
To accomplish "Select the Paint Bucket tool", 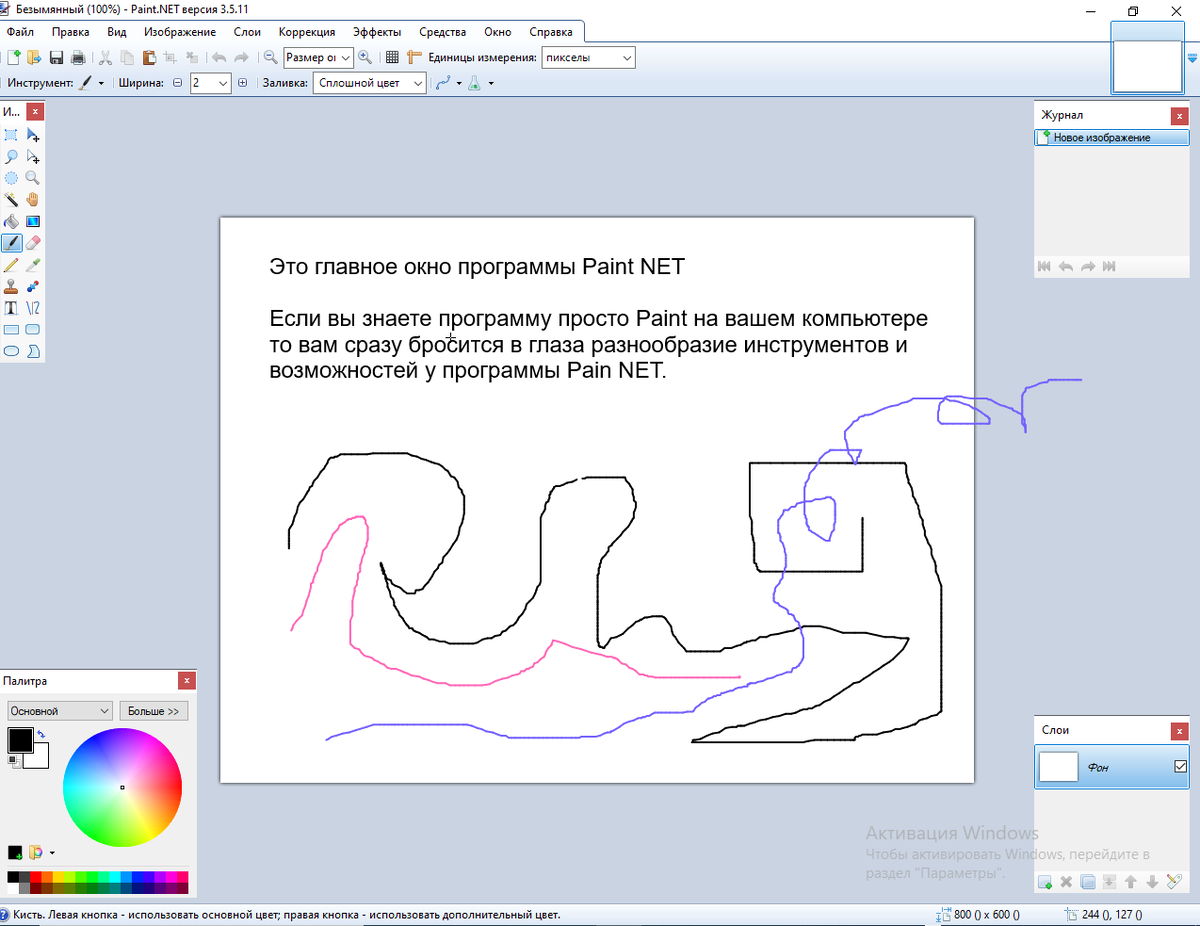I will (12, 221).
